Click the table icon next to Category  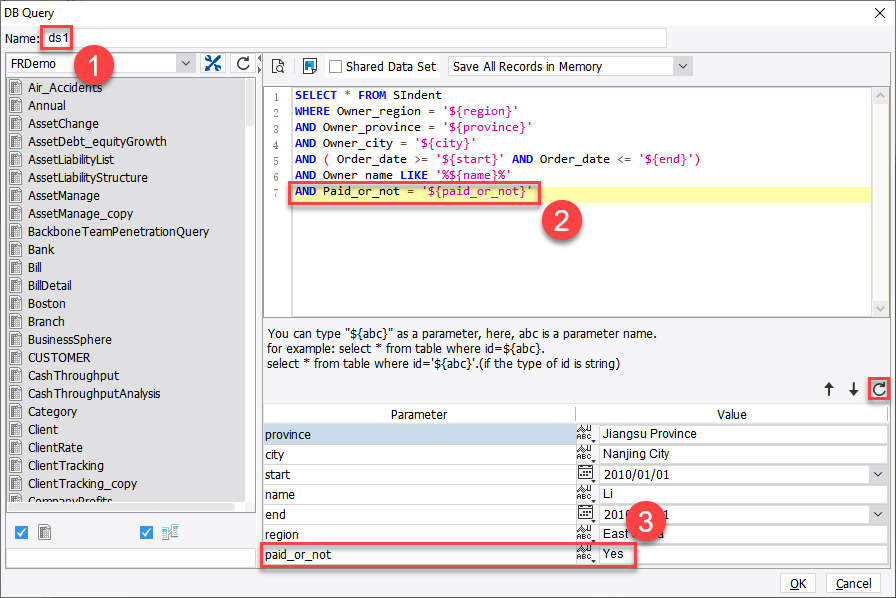[x=16, y=412]
